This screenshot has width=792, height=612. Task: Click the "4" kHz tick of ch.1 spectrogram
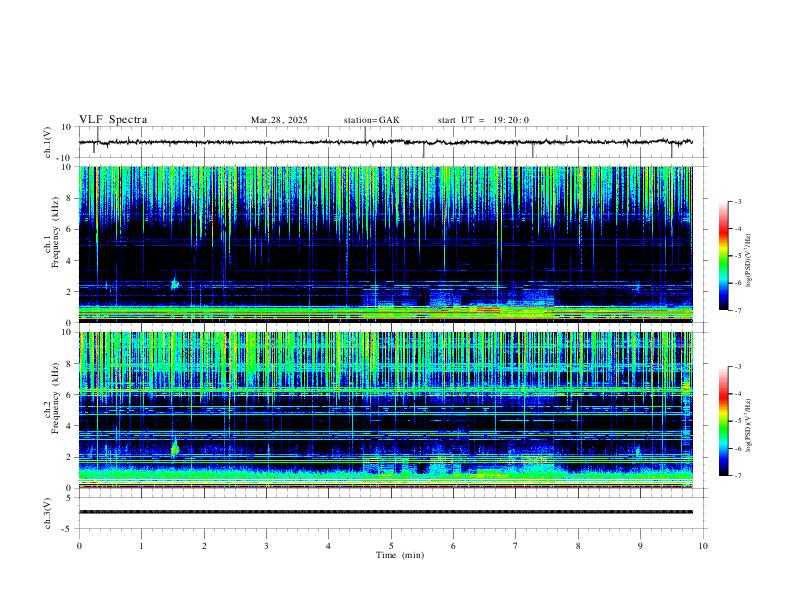coord(70,261)
